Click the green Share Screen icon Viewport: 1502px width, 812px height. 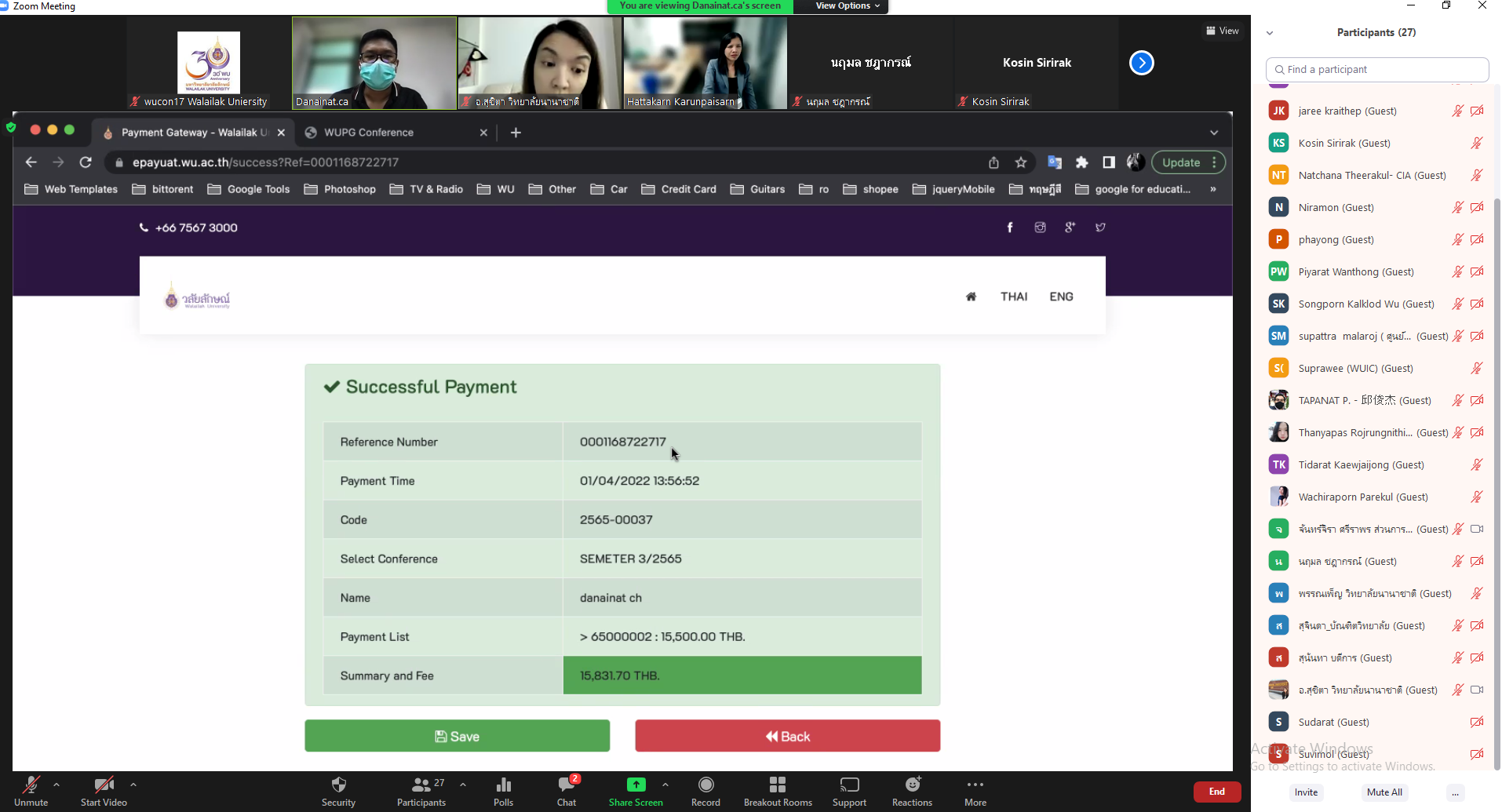pos(636,785)
